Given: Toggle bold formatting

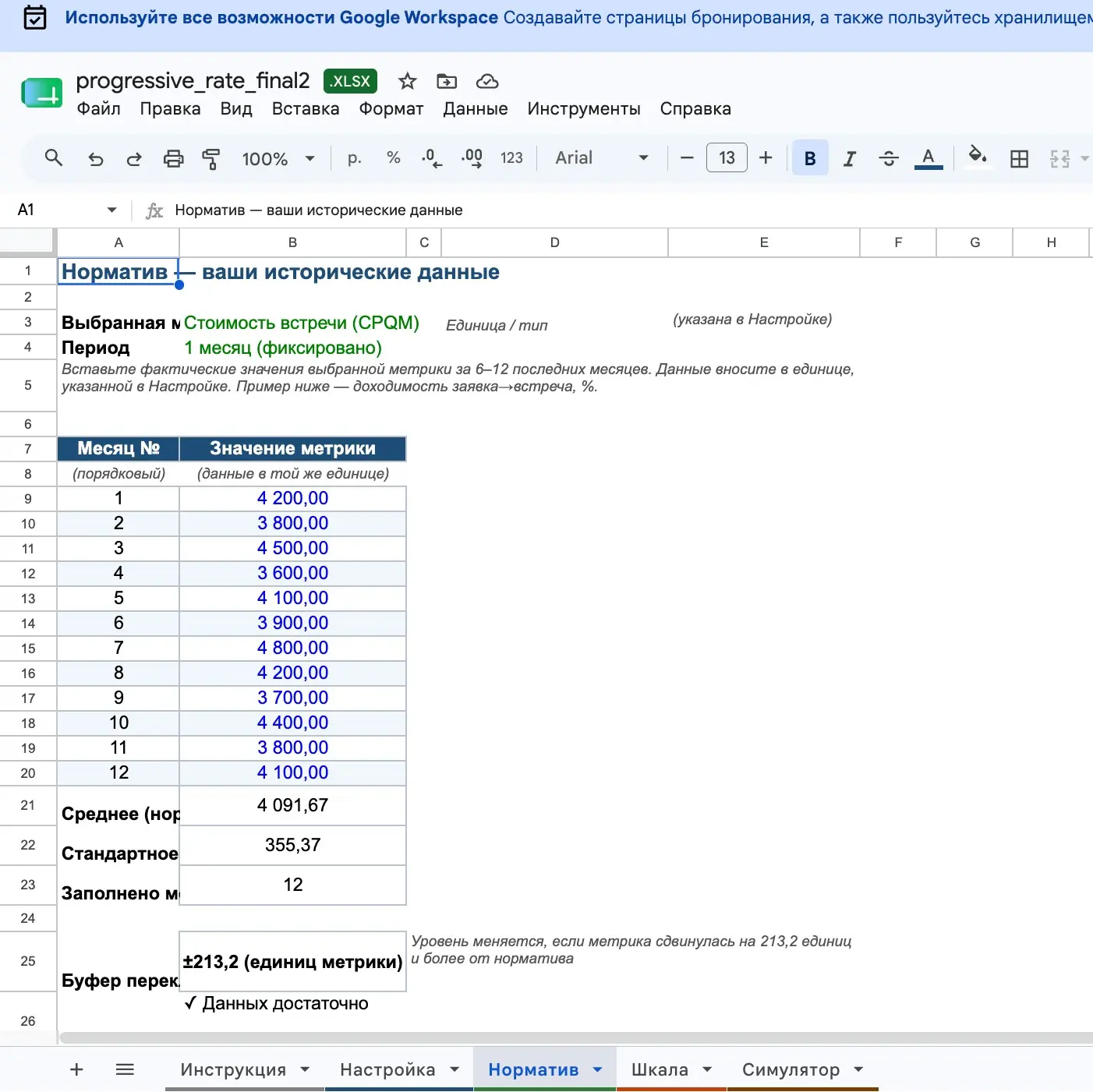Looking at the screenshot, I should 810,158.
